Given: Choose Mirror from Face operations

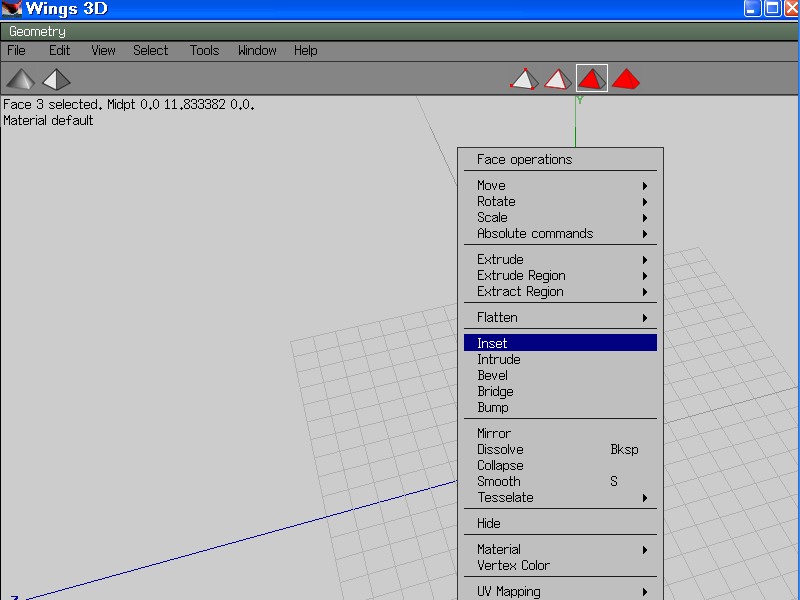Looking at the screenshot, I should tap(560, 434).
